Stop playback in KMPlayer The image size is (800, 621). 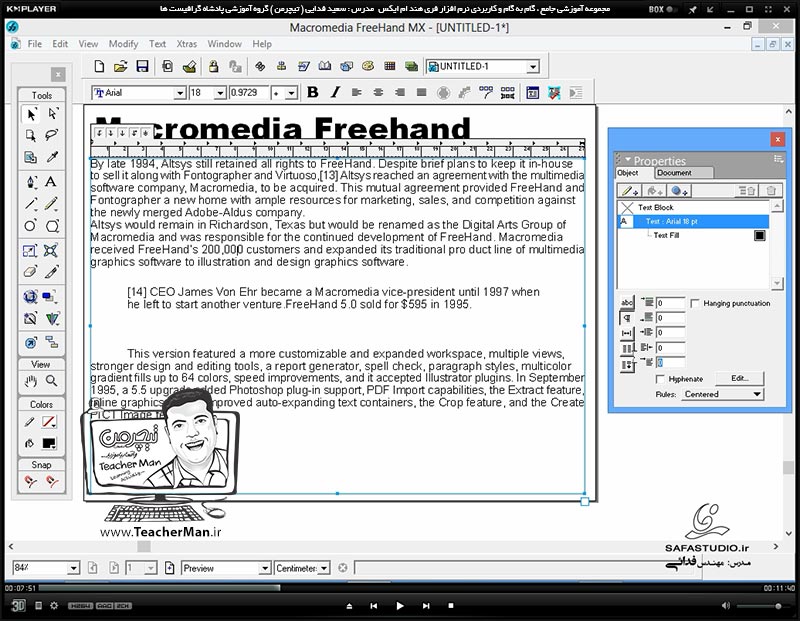tap(451, 606)
